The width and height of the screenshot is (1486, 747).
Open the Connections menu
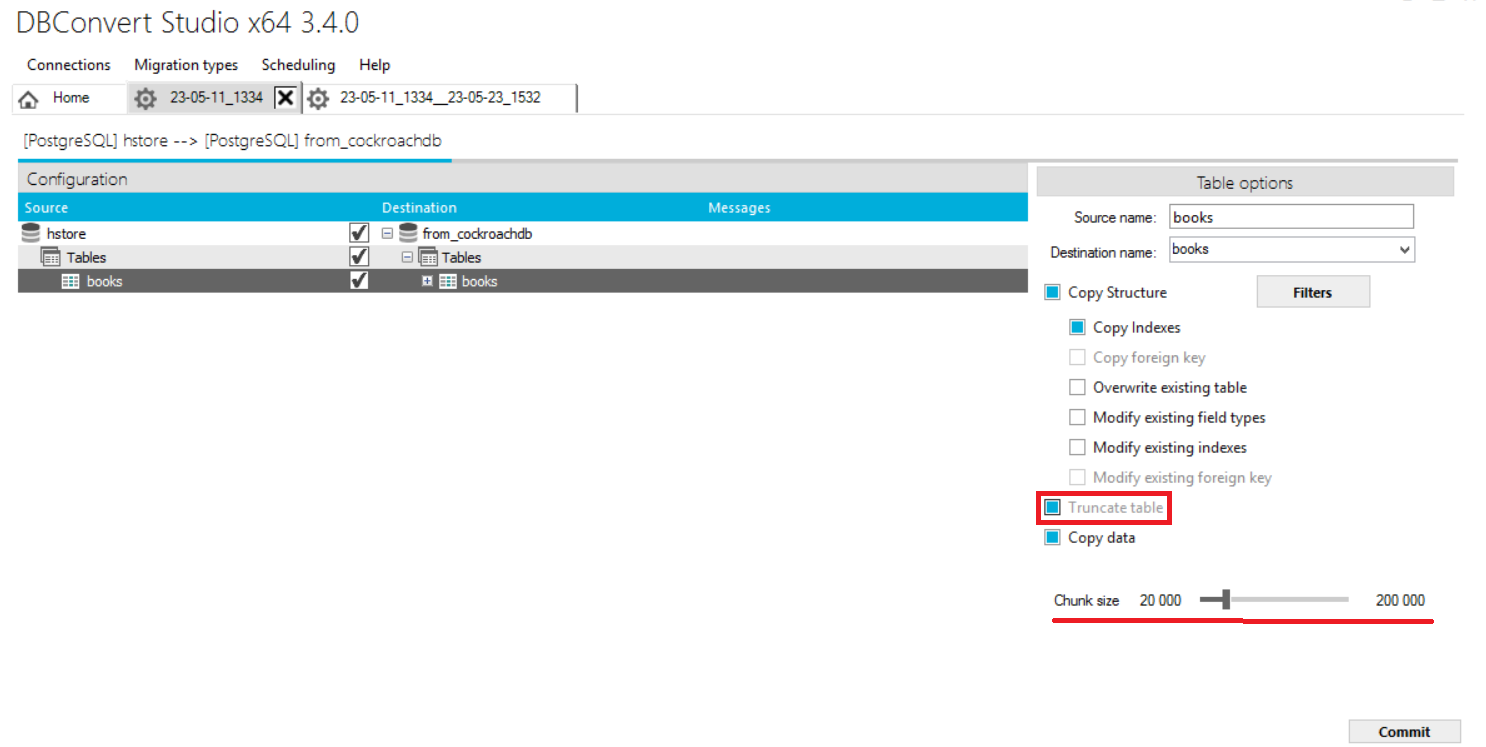(x=69, y=65)
